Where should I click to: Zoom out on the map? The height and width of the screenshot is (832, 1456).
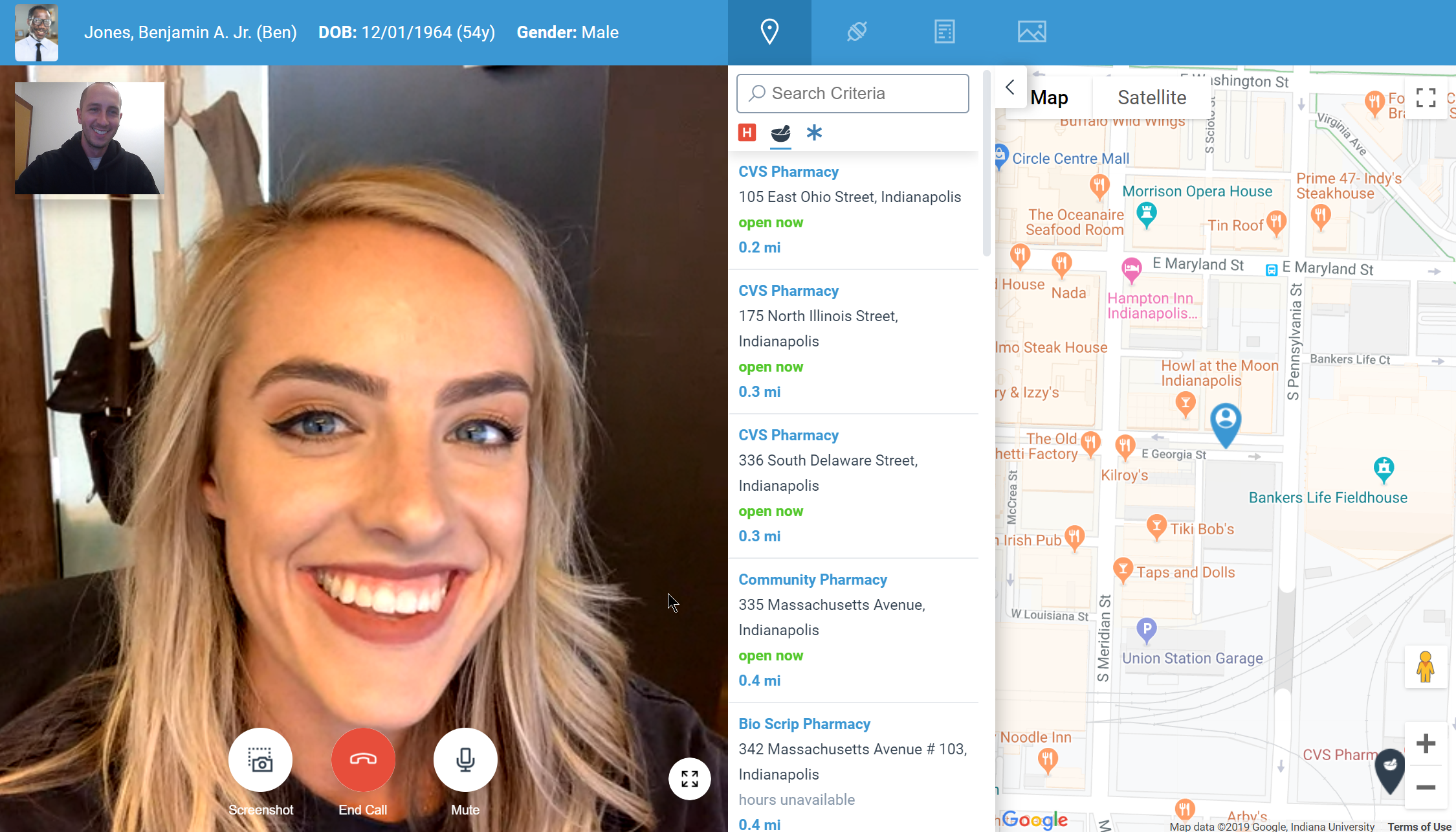point(1426,787)
